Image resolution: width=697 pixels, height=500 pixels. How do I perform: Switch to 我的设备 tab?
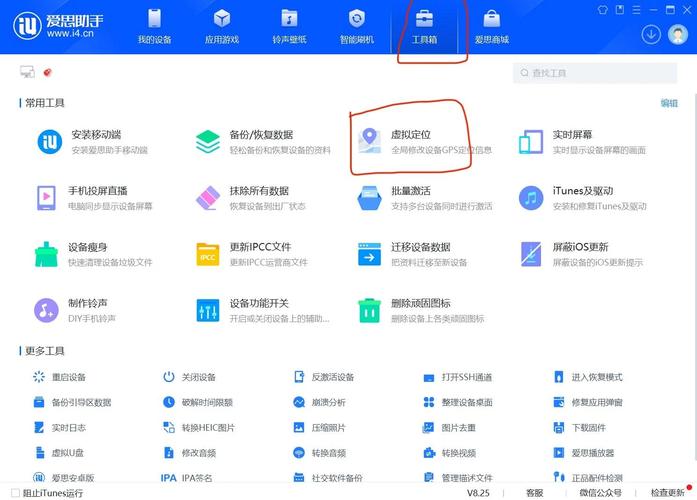154,27
